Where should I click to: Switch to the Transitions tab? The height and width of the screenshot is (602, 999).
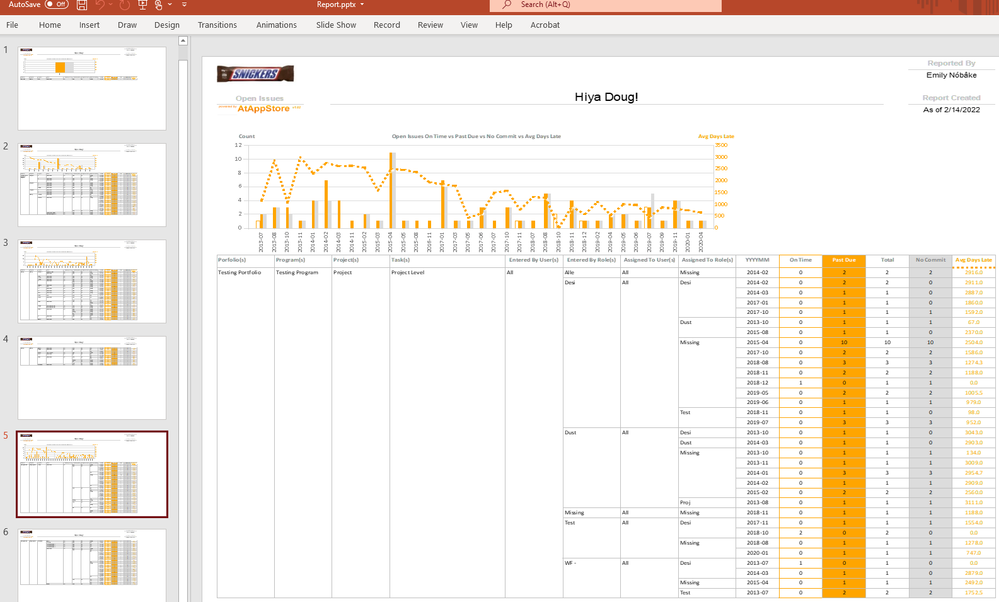217,25
